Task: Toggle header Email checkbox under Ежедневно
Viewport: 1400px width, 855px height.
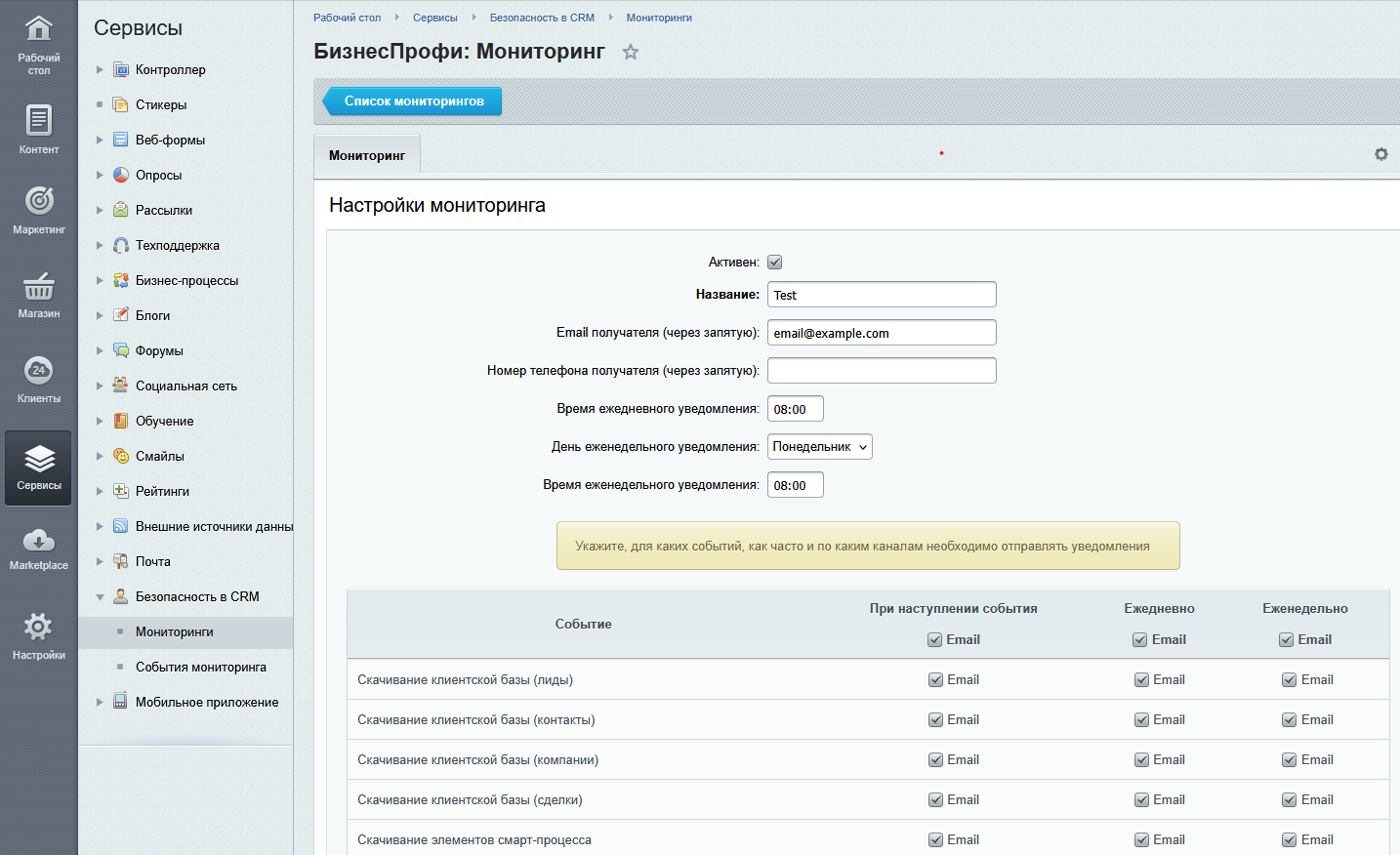Action: [1140, 640]
